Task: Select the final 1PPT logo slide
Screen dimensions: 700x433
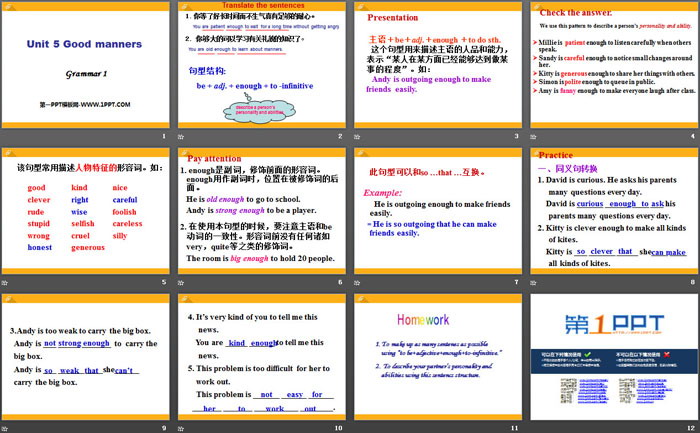Action: tap(614, 357)
